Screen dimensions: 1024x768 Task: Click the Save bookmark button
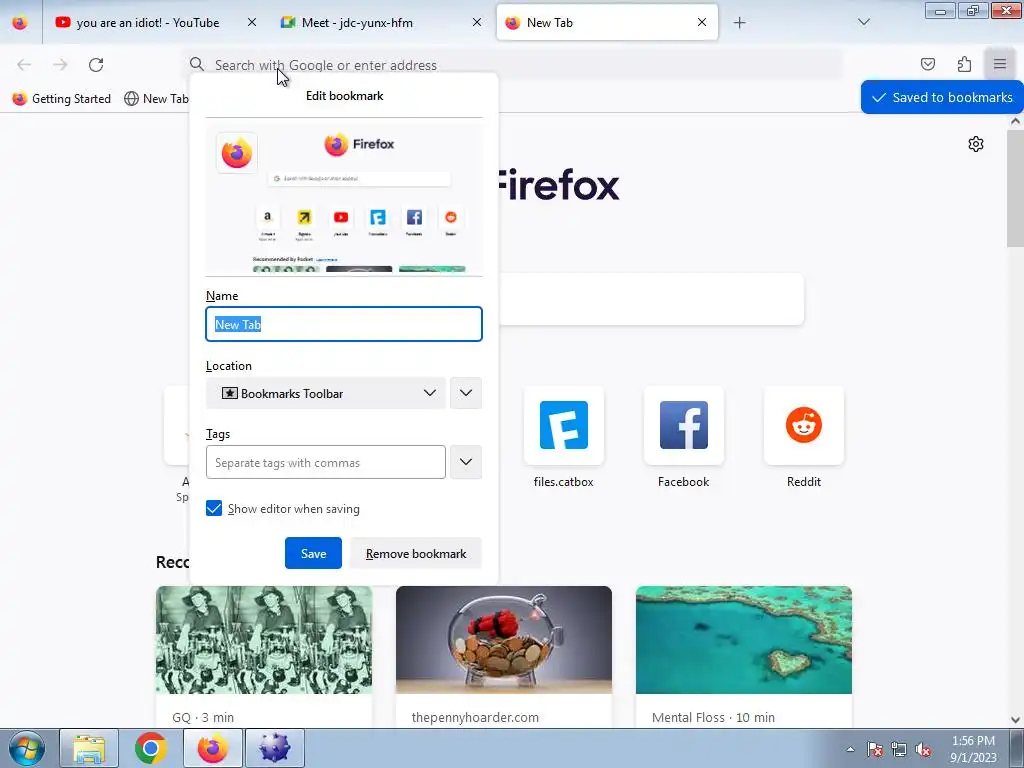tap(313, 553)
